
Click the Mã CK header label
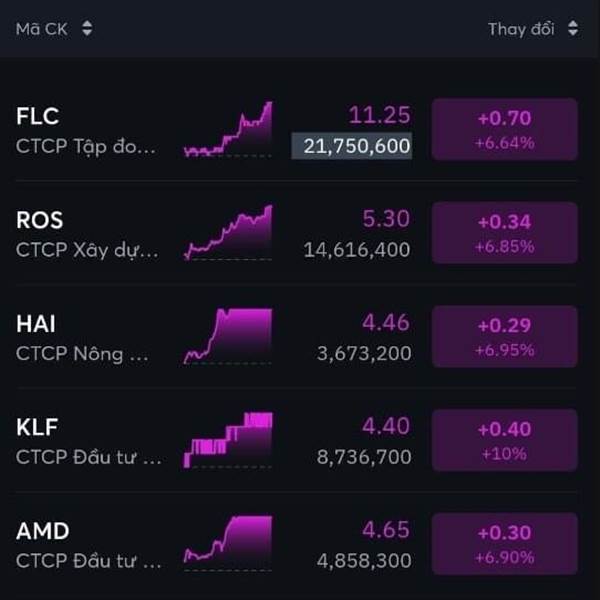(41, 29)
